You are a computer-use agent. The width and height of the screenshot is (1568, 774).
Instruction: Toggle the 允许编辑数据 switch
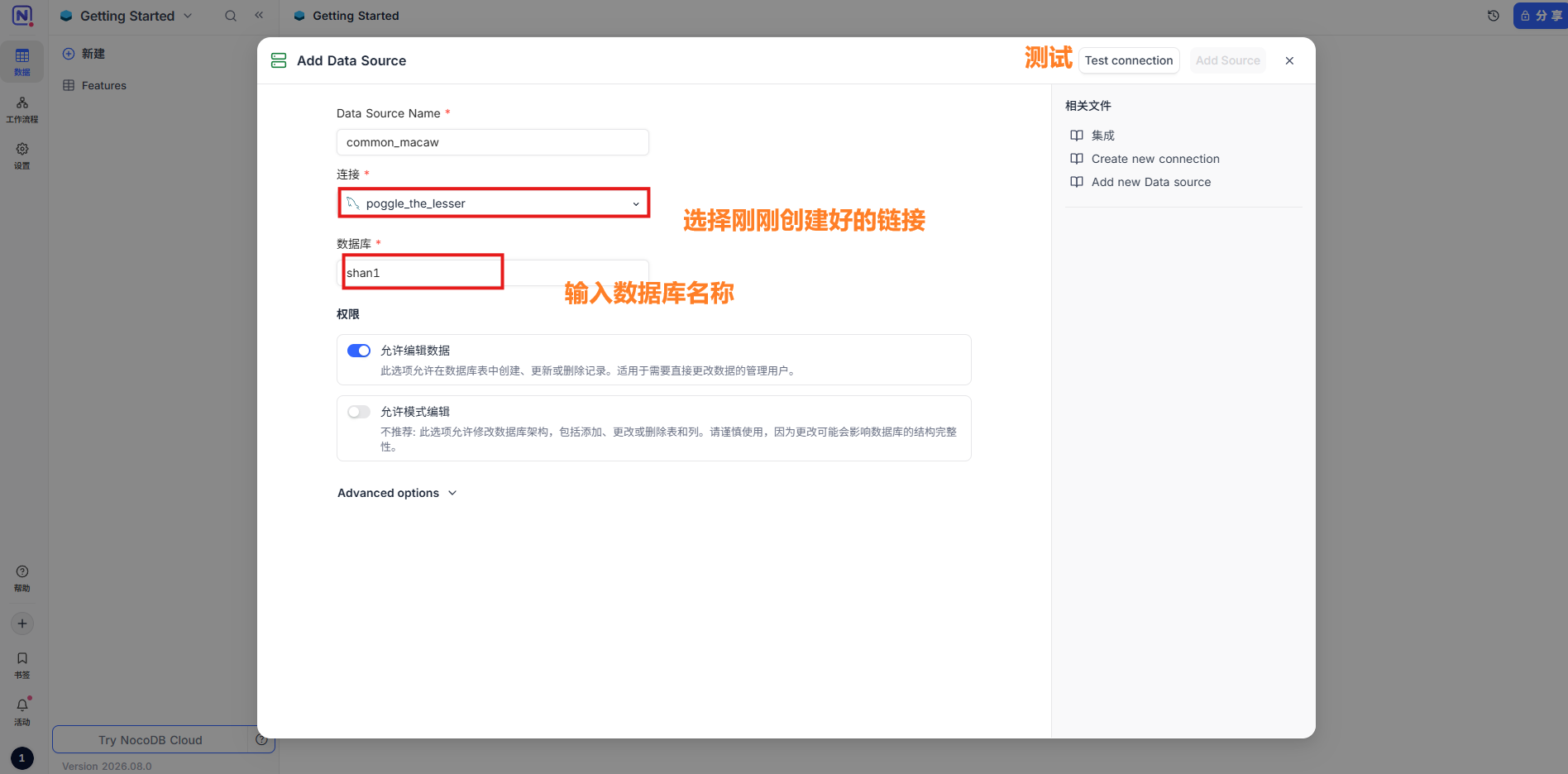(x=359, y=351)
